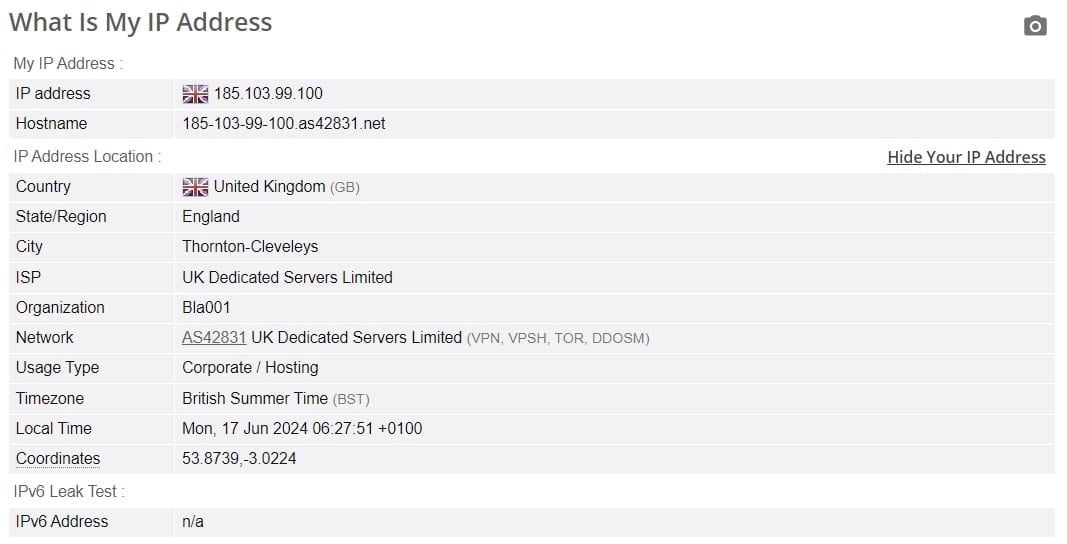Click the camera screenshot icon
Image resolution: width=1067 pixels, height=544 pixels.
[x=1035, y=26]
